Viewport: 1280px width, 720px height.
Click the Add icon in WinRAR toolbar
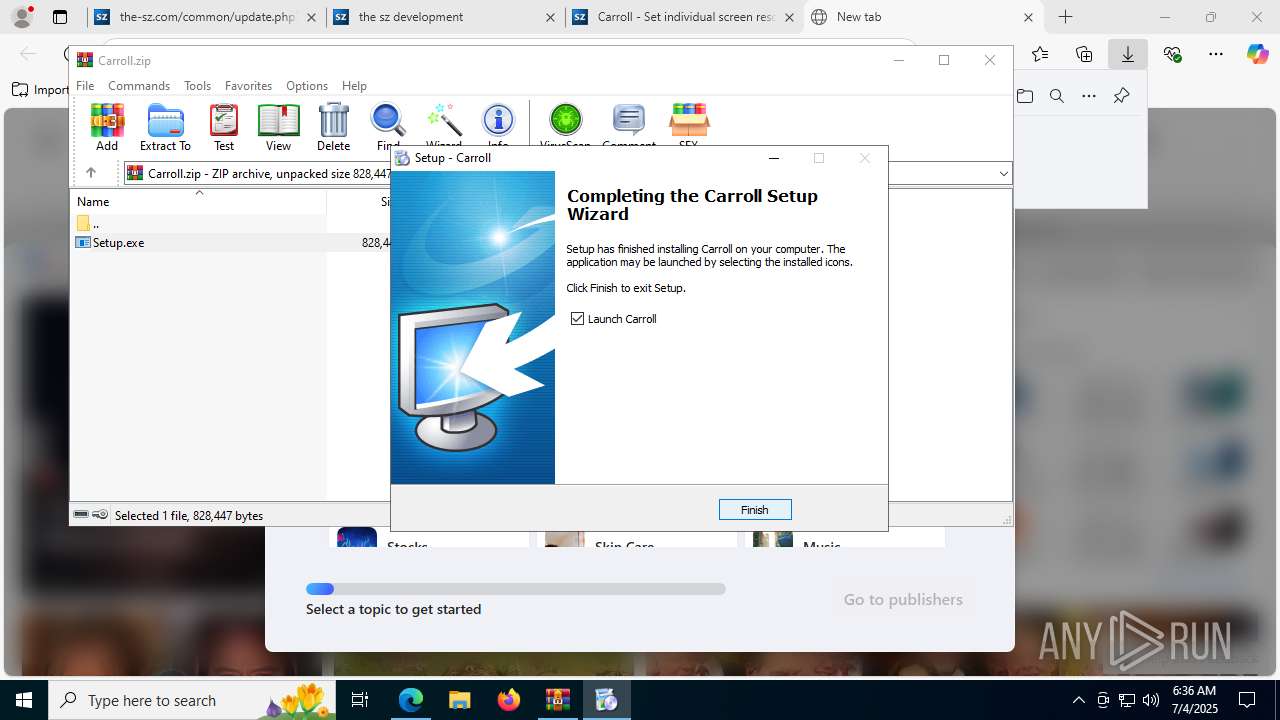pyautogui.click(x=107, y=126)
